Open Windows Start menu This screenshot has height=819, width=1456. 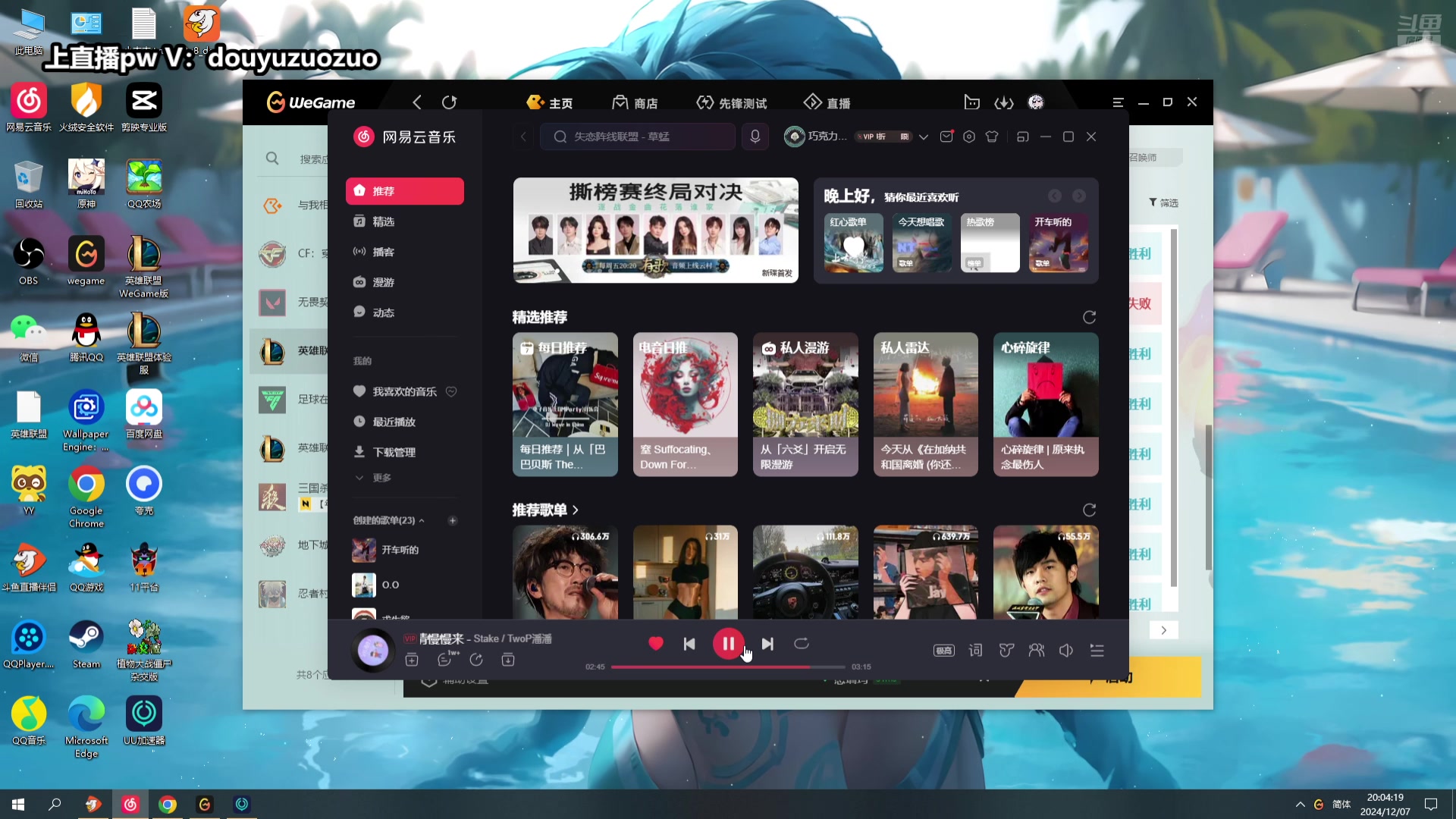coord(18,804)
